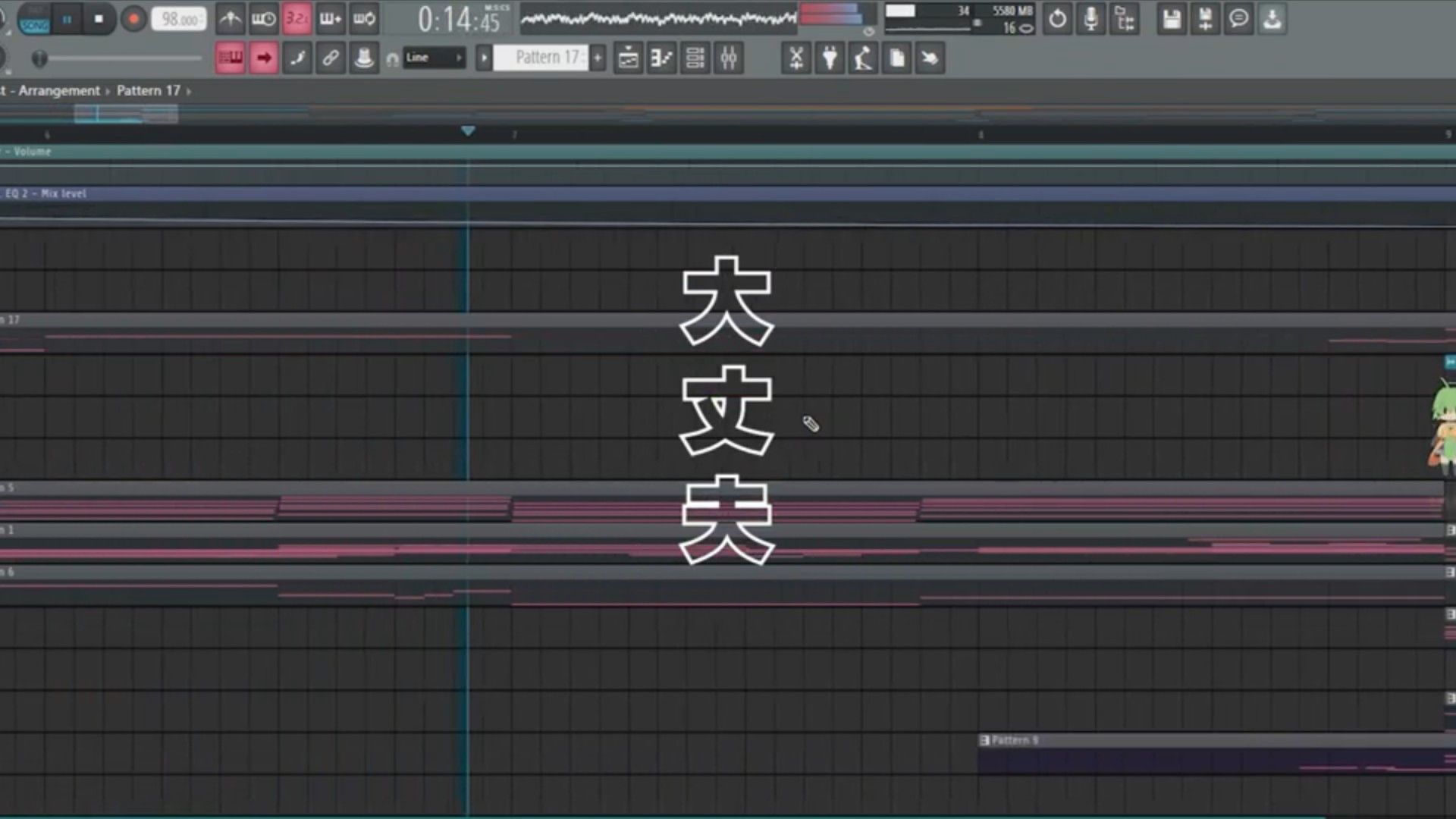
Task: Click the microphone recording icon
Action: point(1090,19)
